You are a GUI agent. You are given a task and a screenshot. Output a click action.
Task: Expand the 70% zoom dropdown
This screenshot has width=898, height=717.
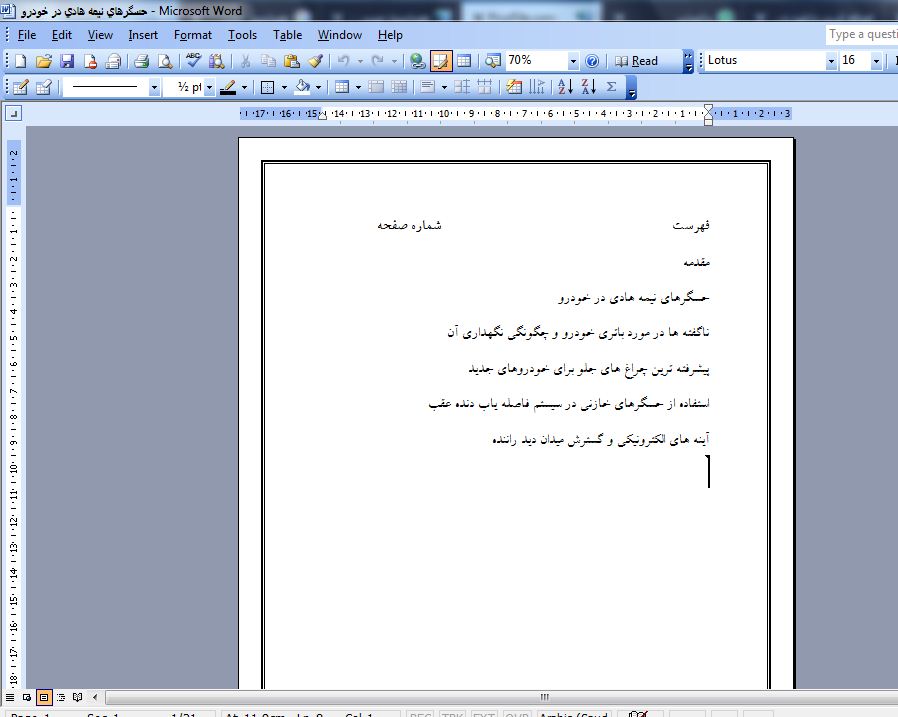coord(572,61)
